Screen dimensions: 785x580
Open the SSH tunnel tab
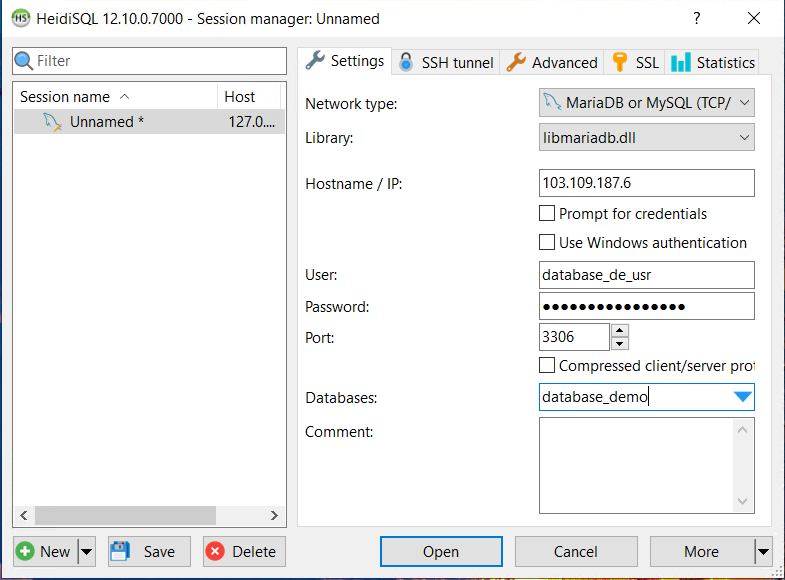point(446,62)
